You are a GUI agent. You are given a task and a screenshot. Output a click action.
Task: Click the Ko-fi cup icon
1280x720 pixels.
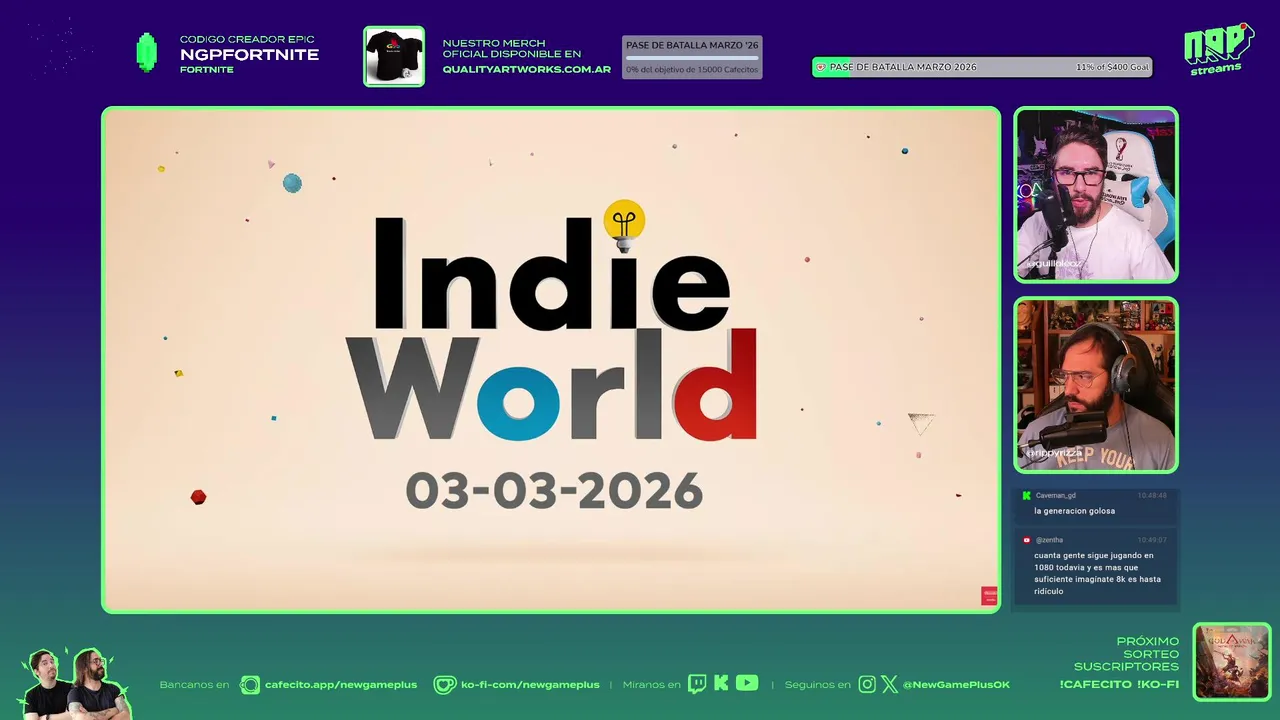pos(445,685)
